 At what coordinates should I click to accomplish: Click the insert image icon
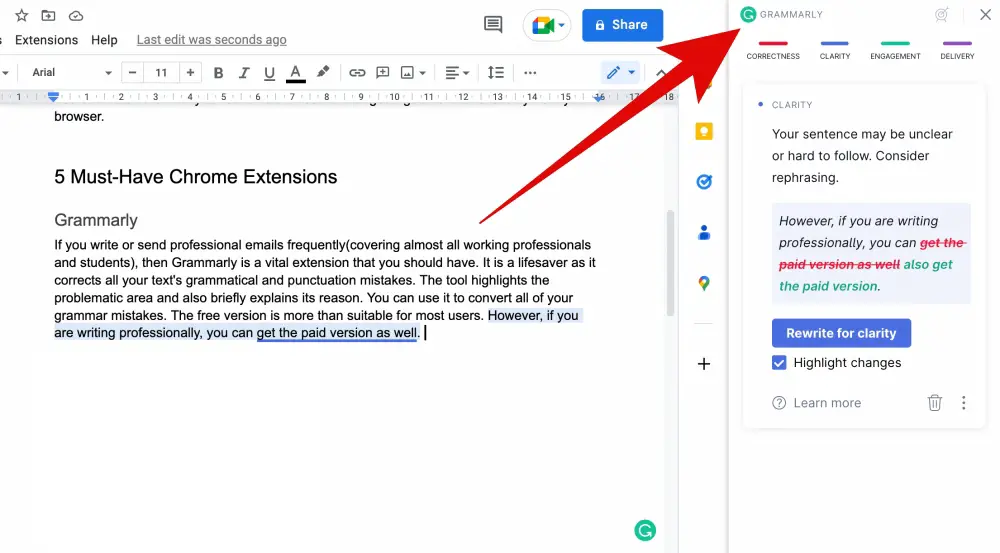click(x=407, y=73)
